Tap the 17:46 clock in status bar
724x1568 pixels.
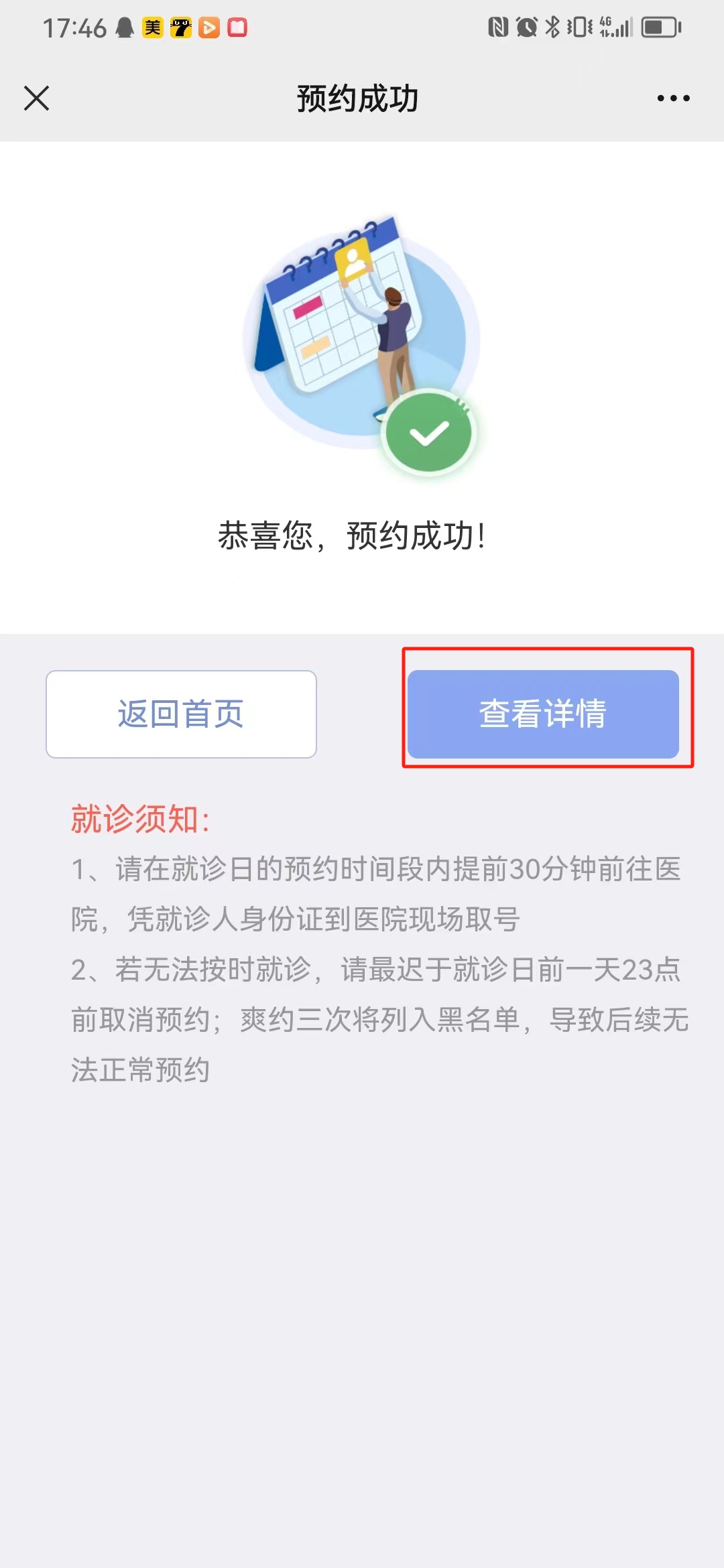(x=74, y=28)
